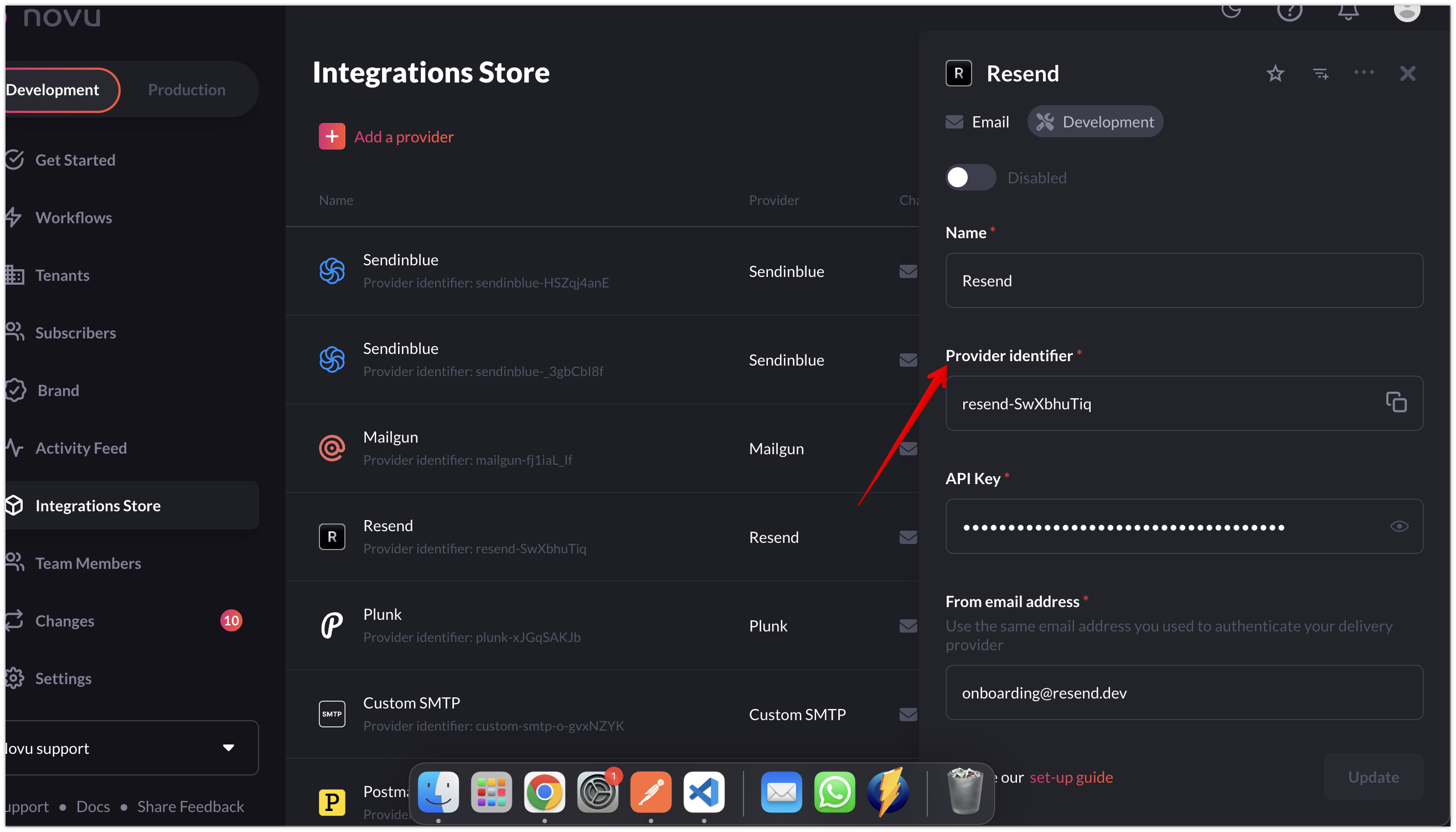Toggle the Disabled integration switch
The height and width of the screenshot is (832, 1456).
[970, 177]
